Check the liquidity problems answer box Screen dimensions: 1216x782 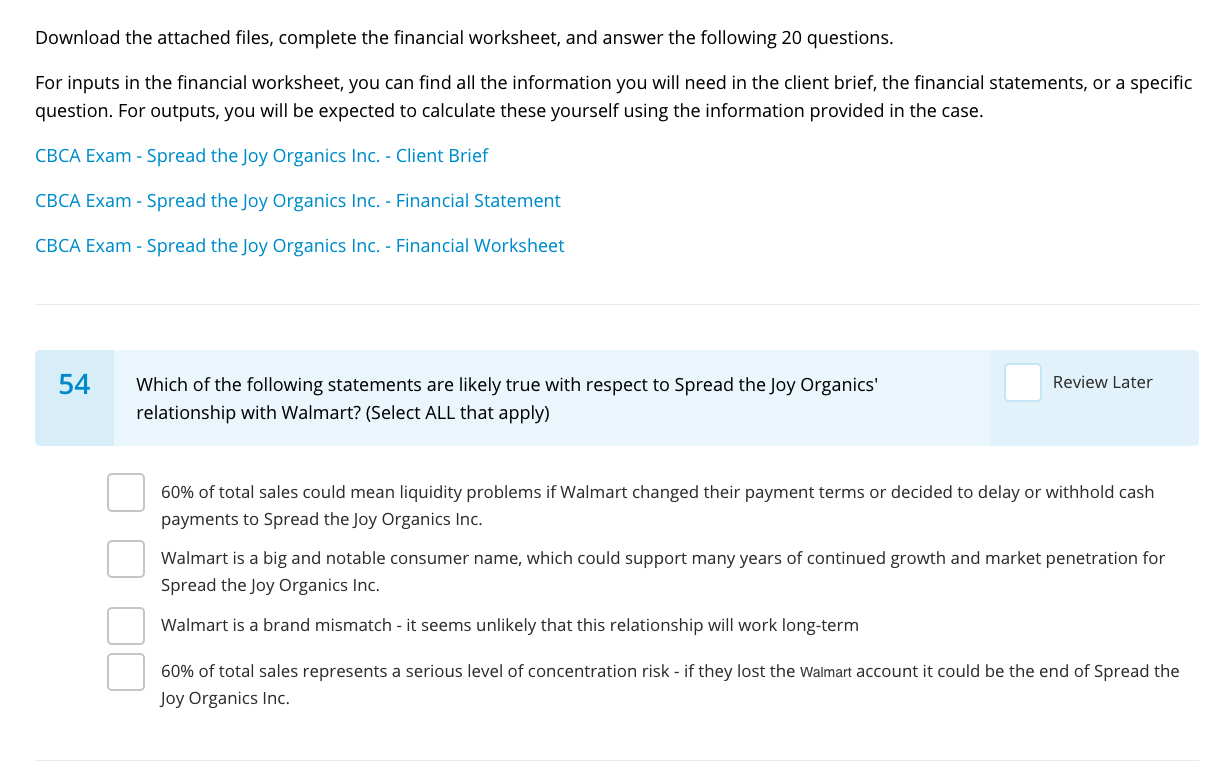pyautogui.click(x=126, y=492)
